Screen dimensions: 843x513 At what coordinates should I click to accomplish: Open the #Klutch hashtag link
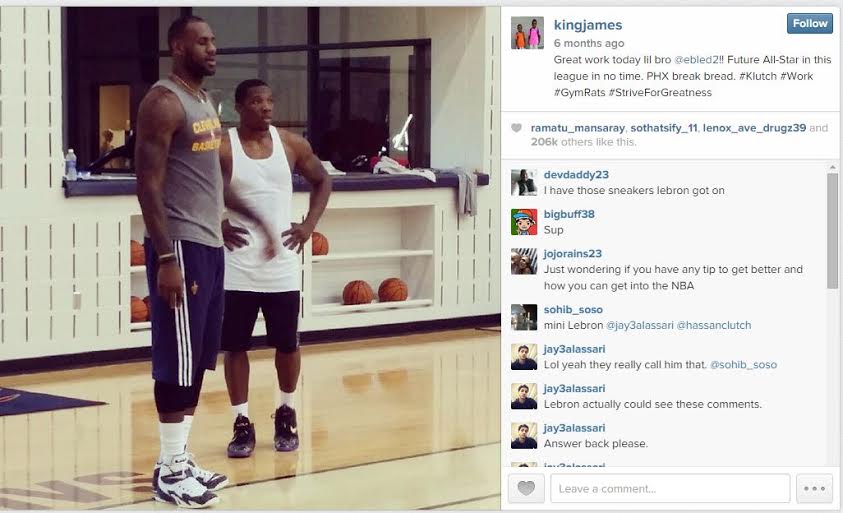[x=758, y=76]
